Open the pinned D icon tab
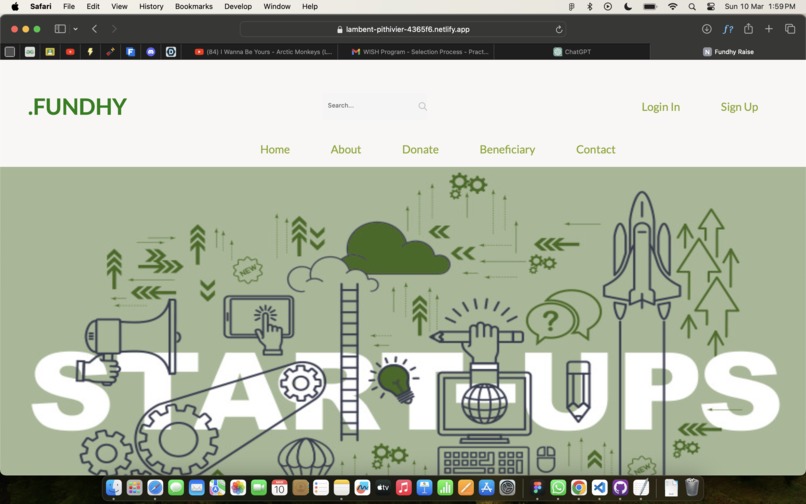 171,51
